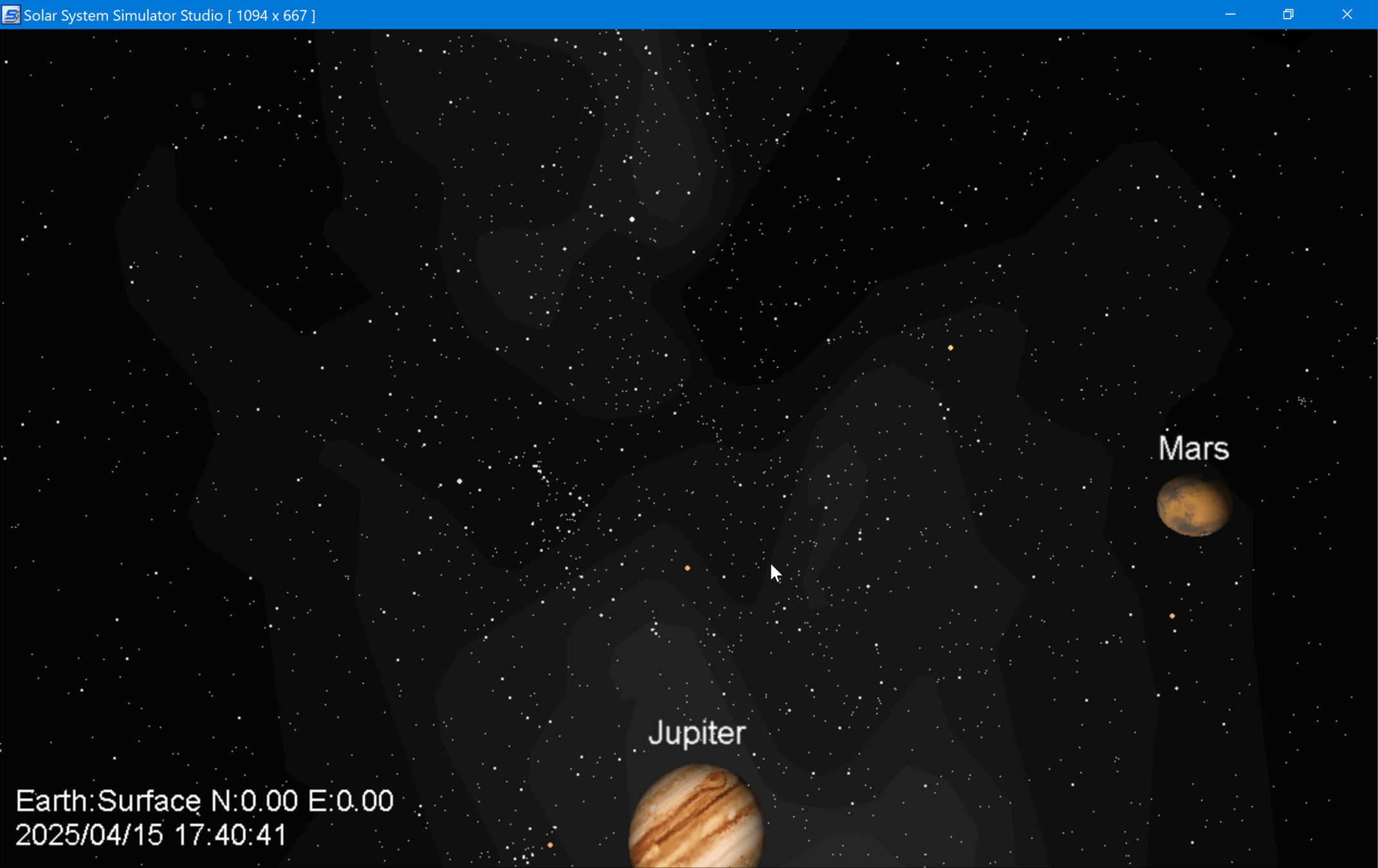The image size is (1378, 868).
Task: Click the Solar System Simulator app icon
Action: [11, 15]
